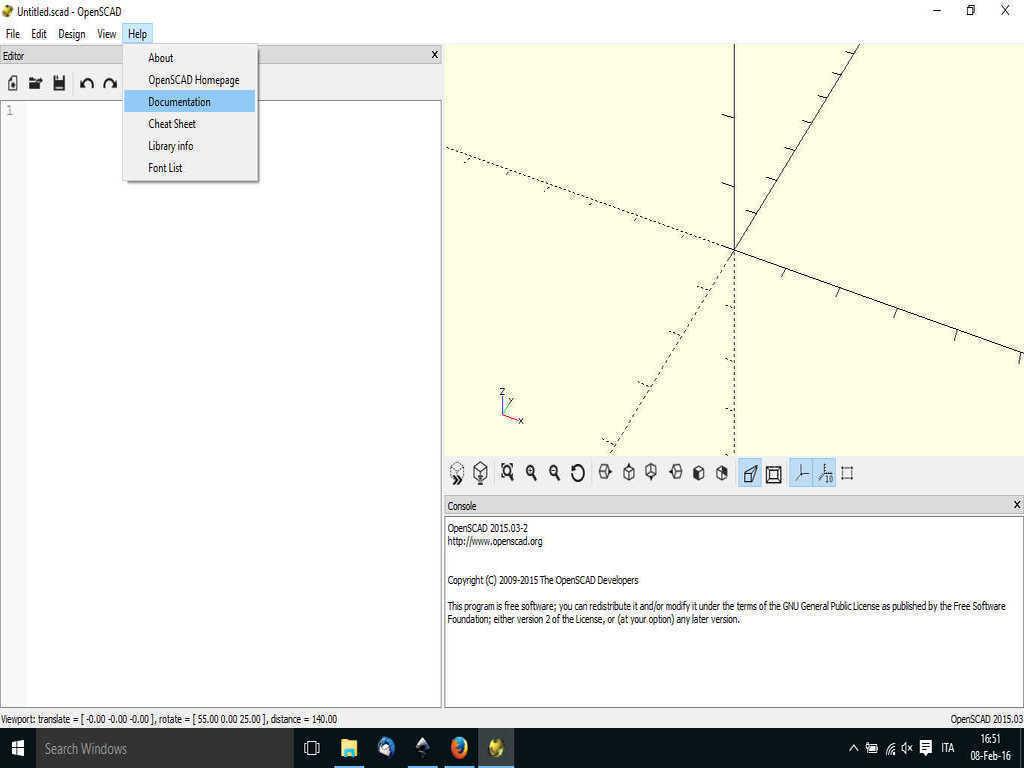Screen dimensions: 1024x768
Task: Open the Windows Start menu
Action: click(18, 748)
